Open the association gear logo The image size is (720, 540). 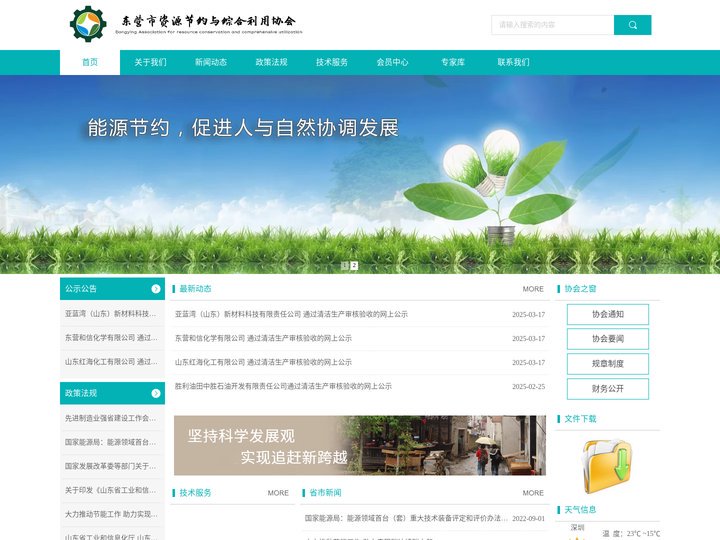coord(88,24)
